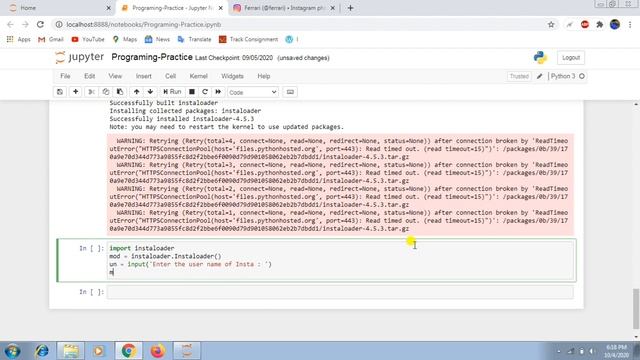Open a new browser tab
Viewport: 640px width, 360px height.
[x=350, y=8]
